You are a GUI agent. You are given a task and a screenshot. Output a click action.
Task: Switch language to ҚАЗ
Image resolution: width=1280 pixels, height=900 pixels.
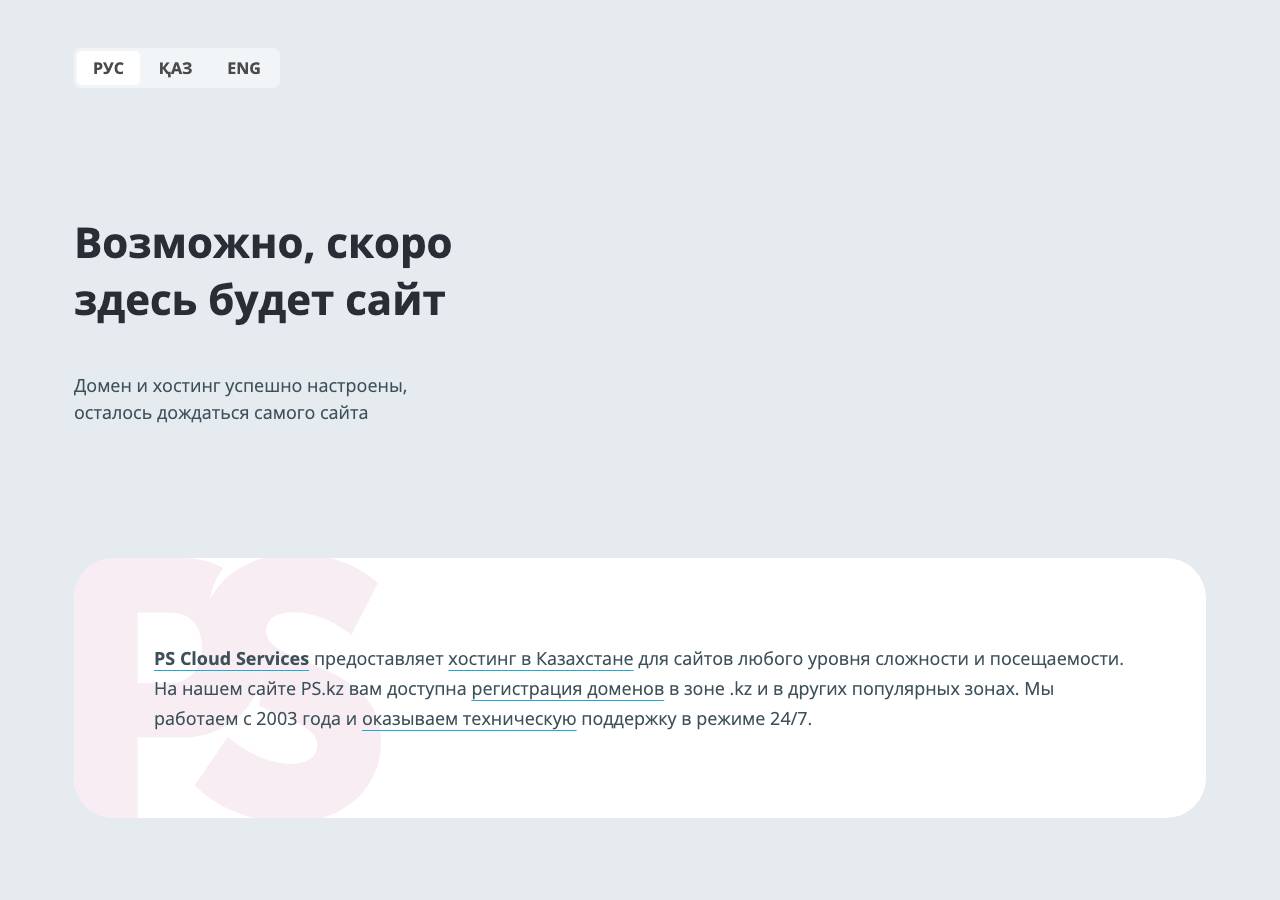tap(175, 68)
